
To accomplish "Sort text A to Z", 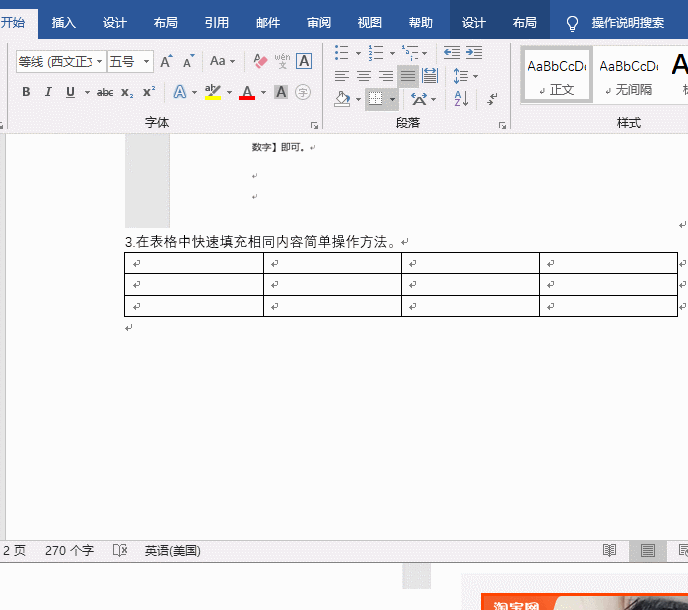I will click(x=461, y=99).
